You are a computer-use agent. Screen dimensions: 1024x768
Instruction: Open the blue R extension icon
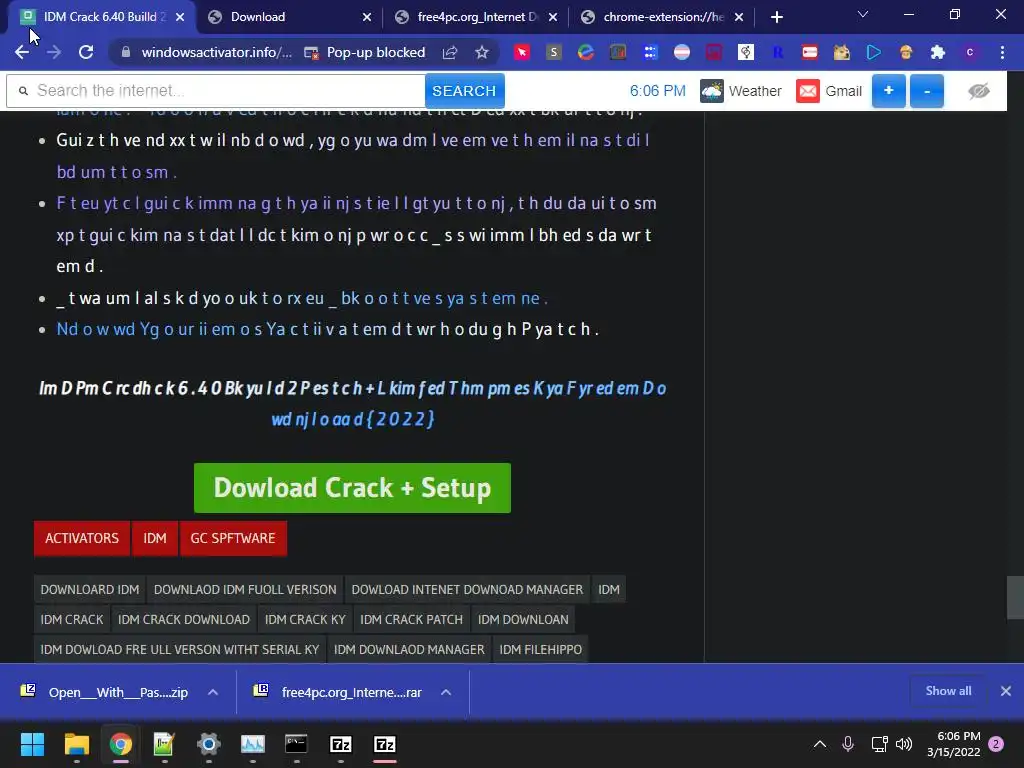[778, 52]
